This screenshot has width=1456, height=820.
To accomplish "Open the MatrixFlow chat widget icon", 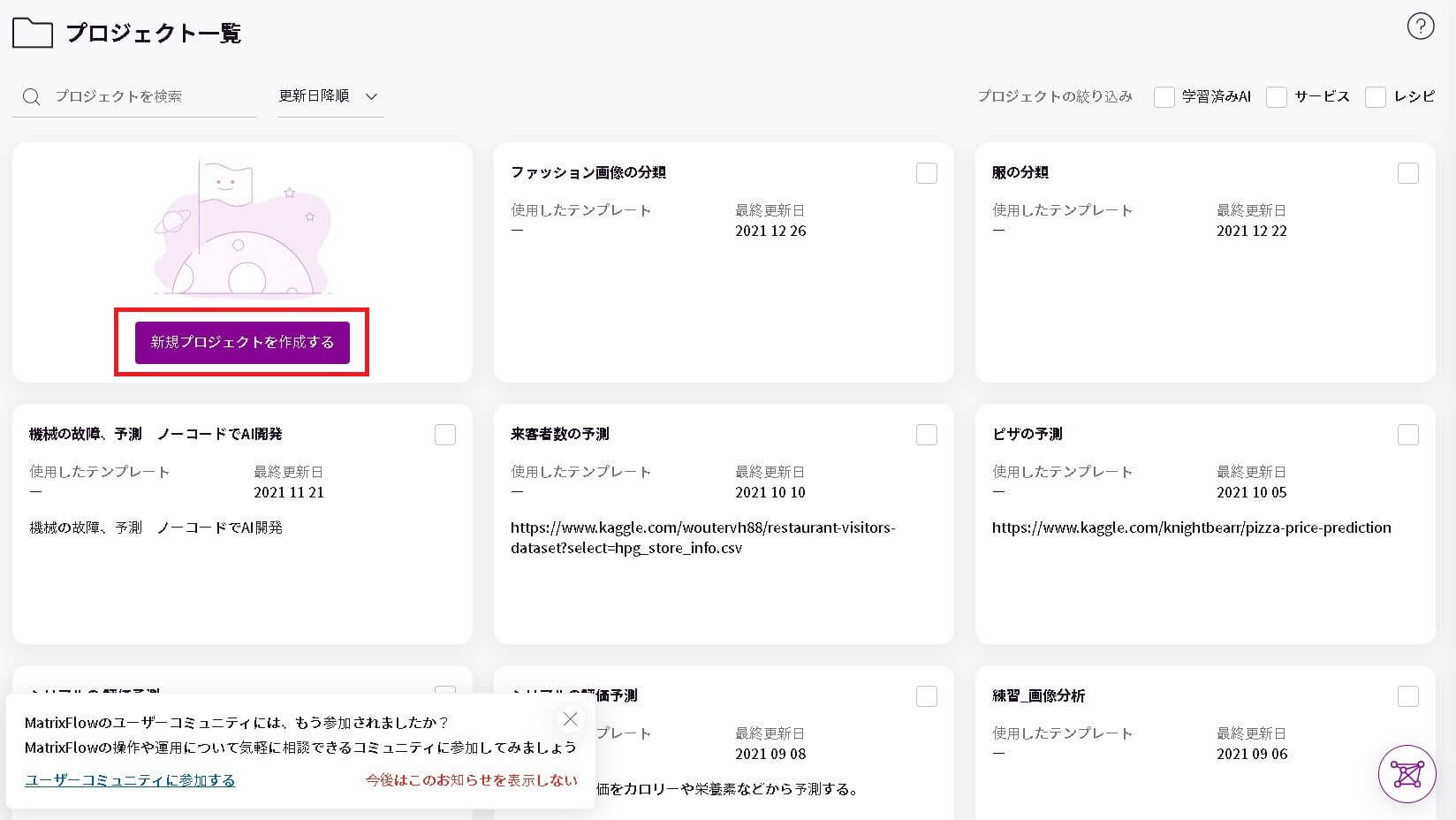I will (1407, 774).
